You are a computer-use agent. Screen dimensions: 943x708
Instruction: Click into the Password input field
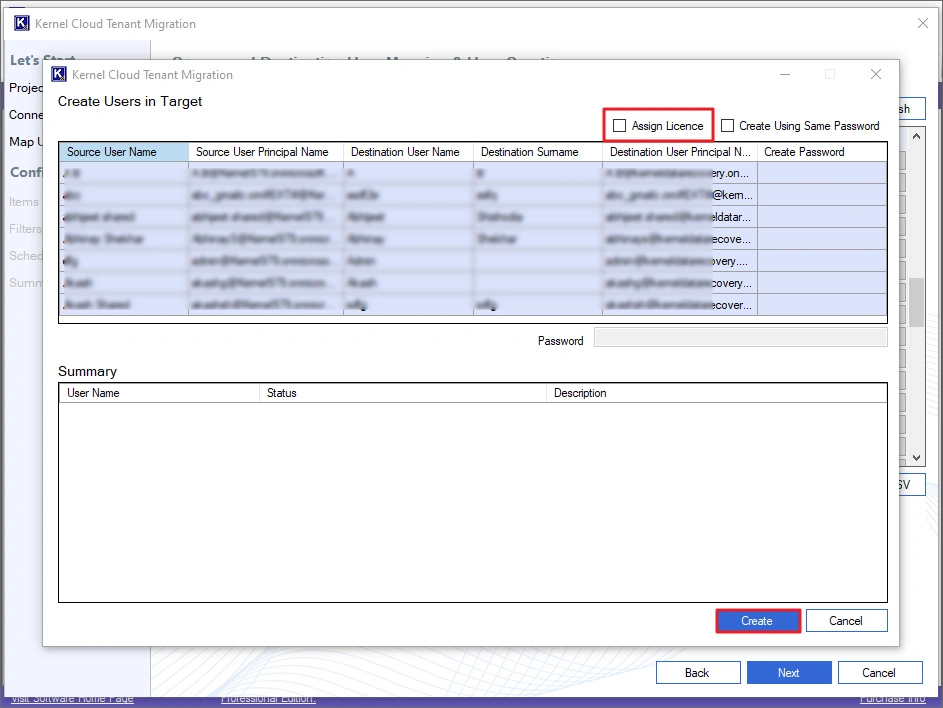[740, 340]
